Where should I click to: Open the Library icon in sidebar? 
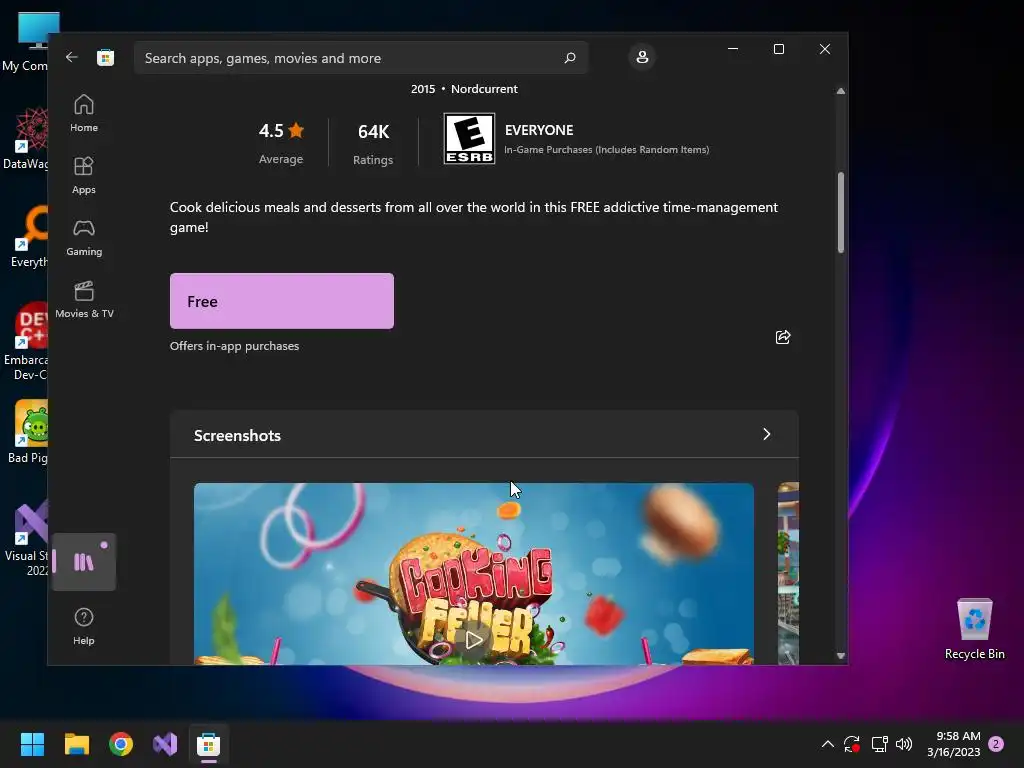click(84, 562)
